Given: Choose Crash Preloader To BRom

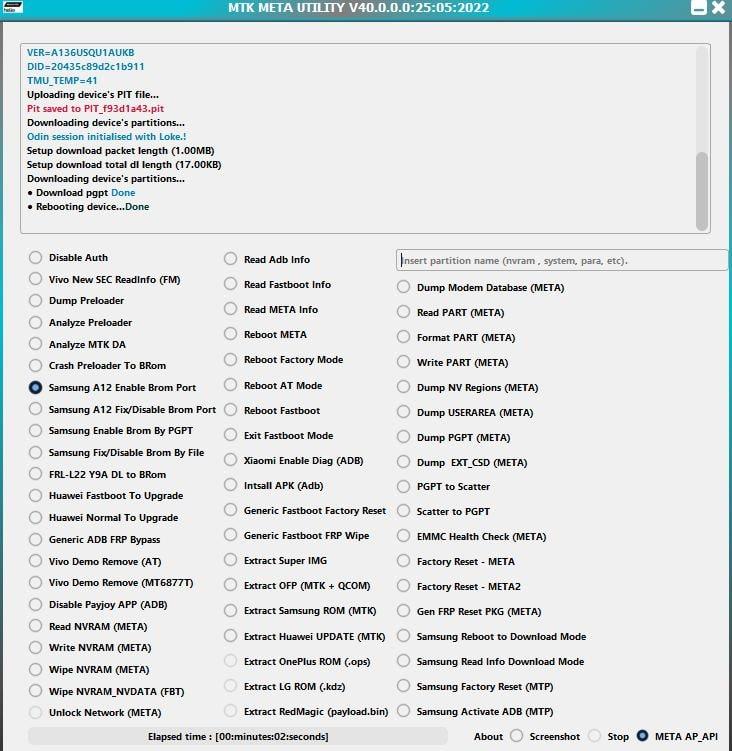Looking at the screenshot, I should tap(35, 365).
